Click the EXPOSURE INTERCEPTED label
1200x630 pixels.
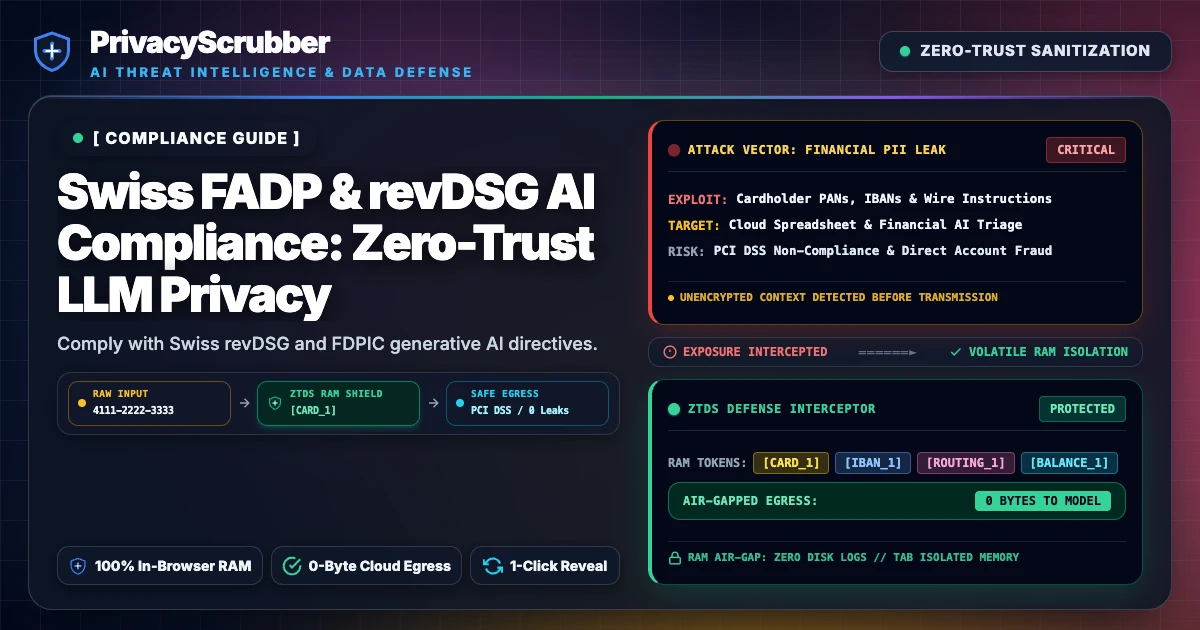pyautogui.click(x=755, y=352)
